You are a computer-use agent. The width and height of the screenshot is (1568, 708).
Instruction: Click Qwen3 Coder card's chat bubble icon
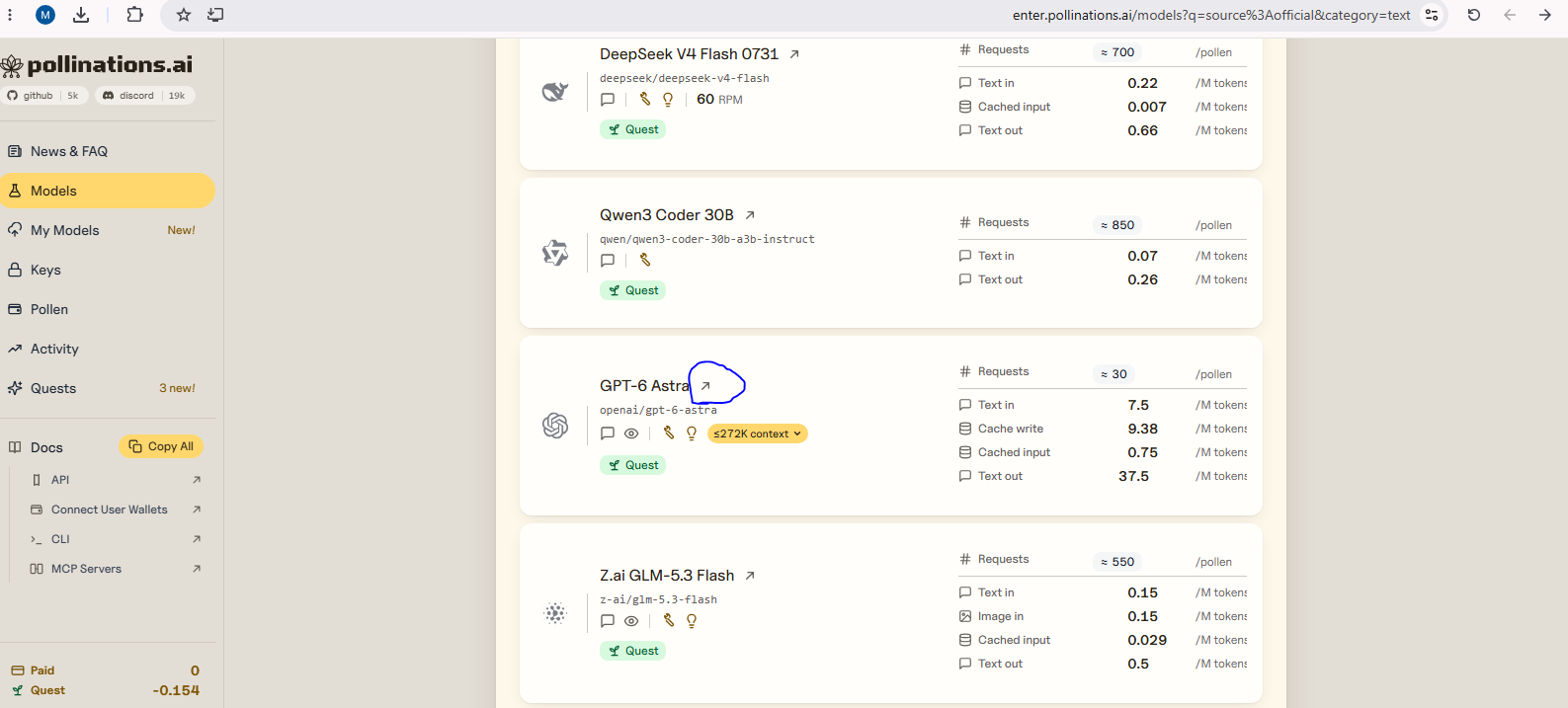click(x=608, y=261)
